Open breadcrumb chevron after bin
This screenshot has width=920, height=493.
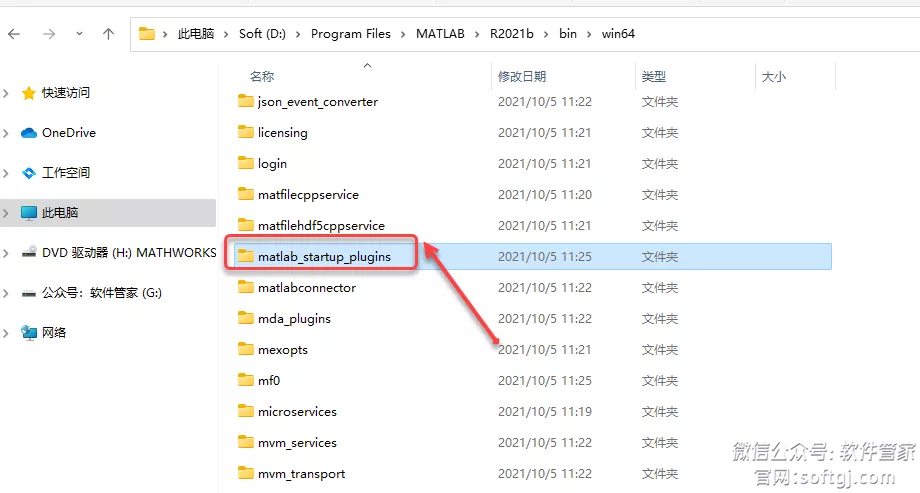[x=589, y=35]
